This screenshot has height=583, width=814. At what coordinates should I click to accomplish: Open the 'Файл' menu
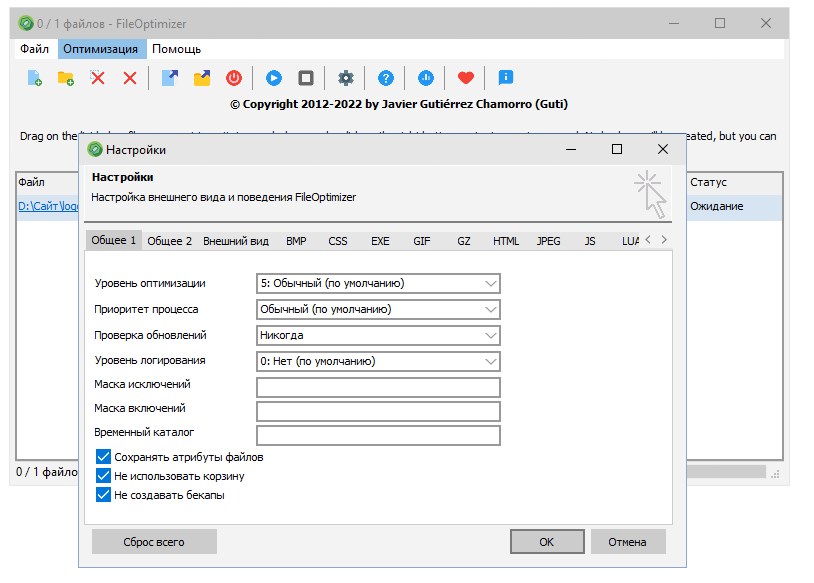tap(34, 49)
